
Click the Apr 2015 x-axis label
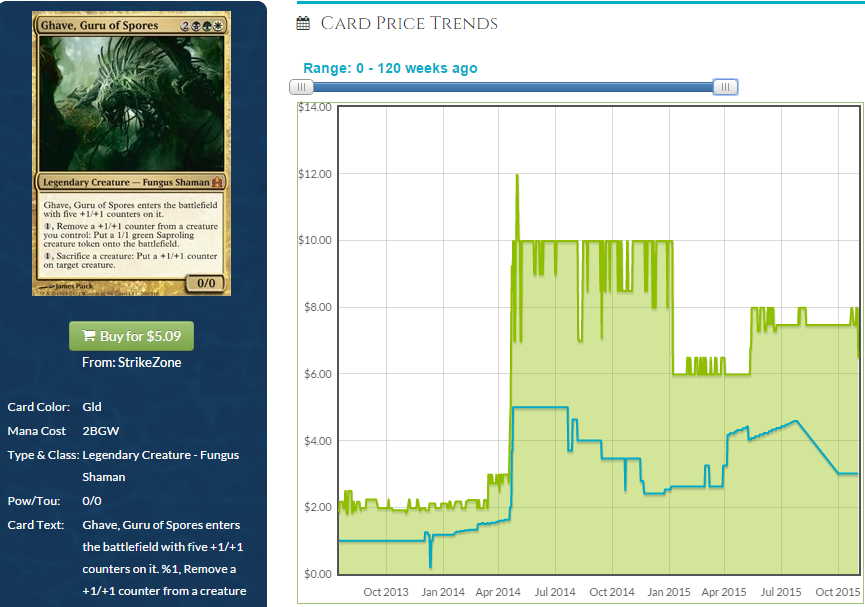pos(724,592)
